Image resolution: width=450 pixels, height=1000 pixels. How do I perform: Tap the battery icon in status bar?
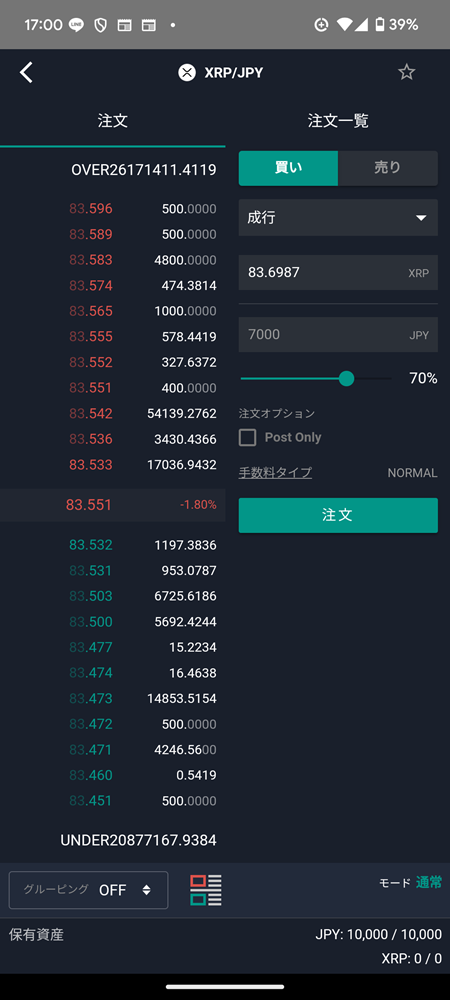(x=380, y=25)
